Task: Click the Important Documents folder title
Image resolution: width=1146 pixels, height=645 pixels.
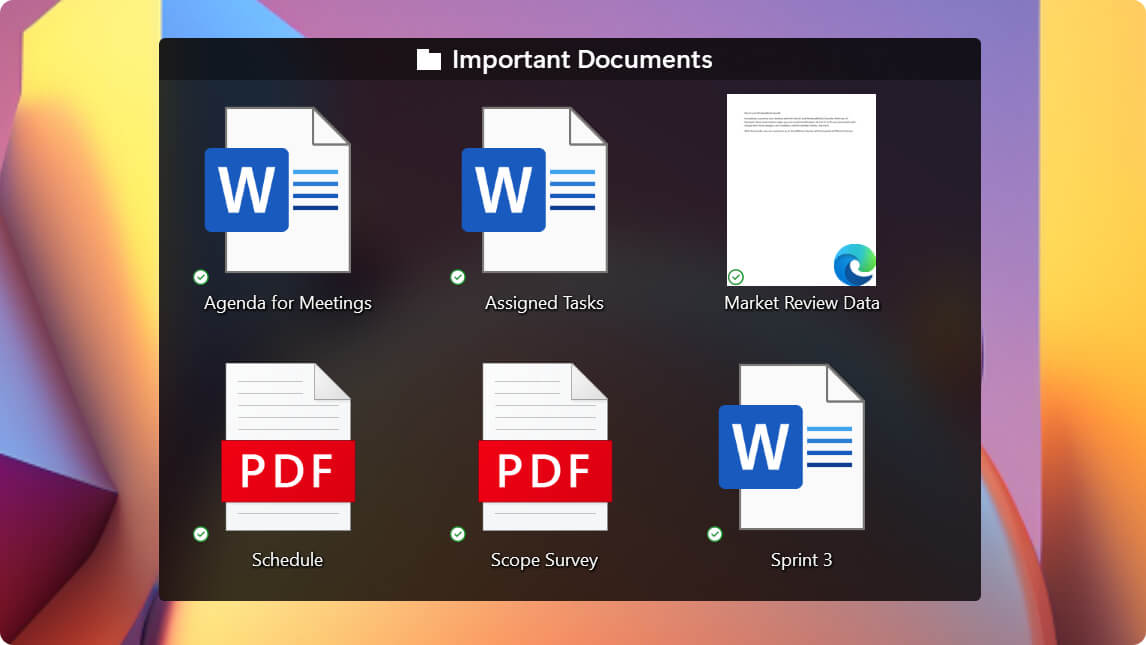Action: click(x=582, y=59)
